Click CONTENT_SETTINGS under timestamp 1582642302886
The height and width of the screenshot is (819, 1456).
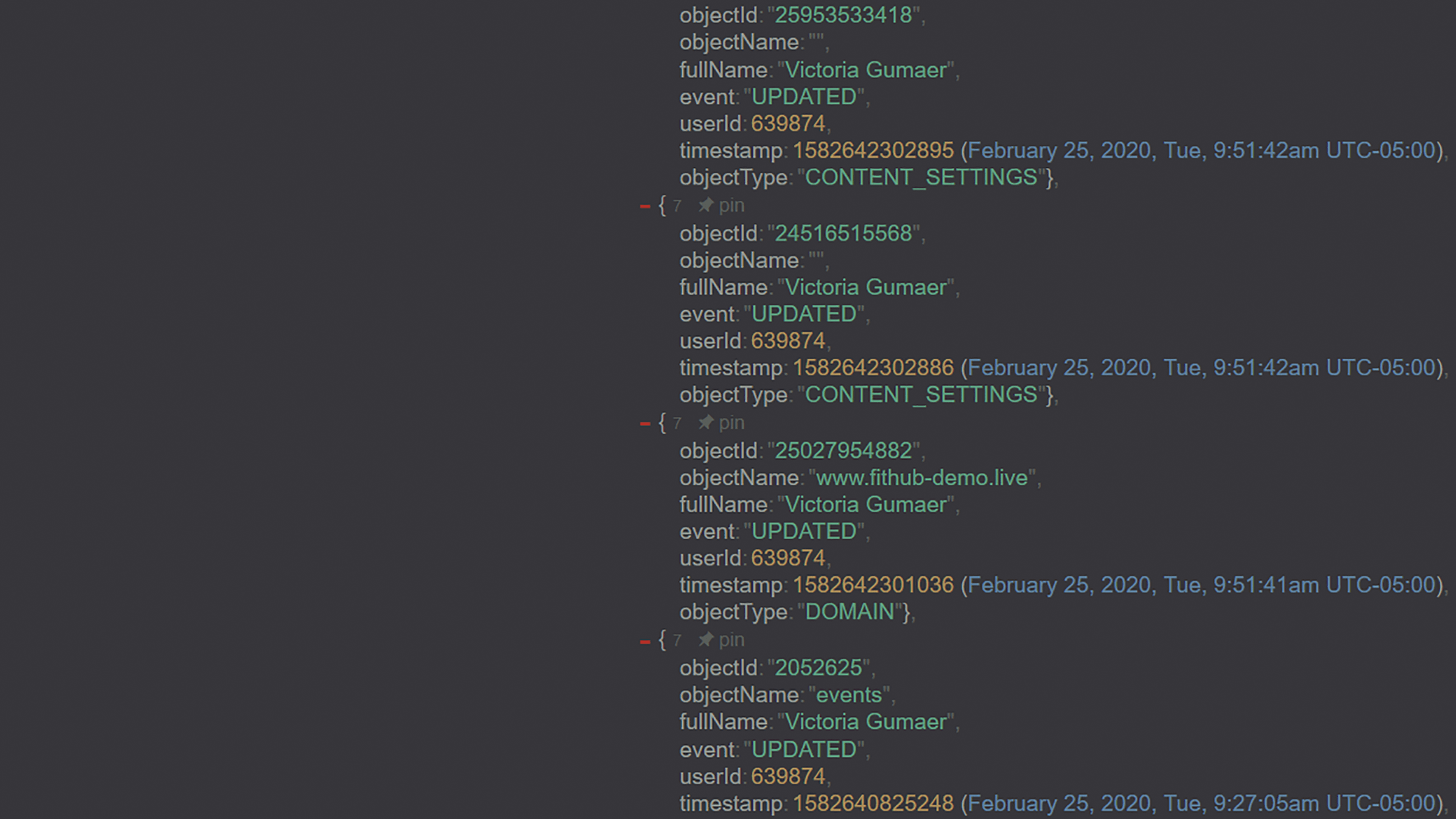[921, 395]
